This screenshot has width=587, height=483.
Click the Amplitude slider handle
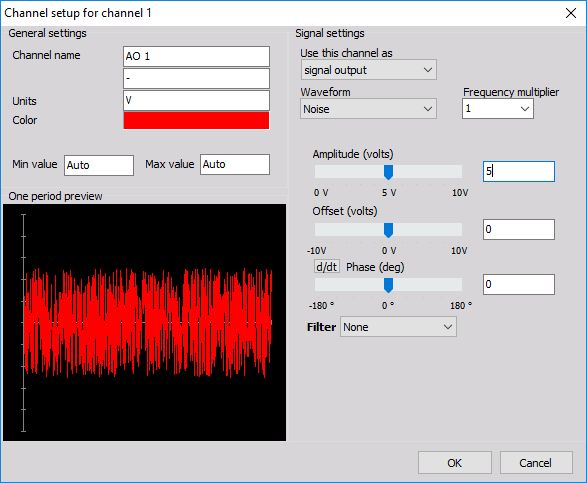389,172
